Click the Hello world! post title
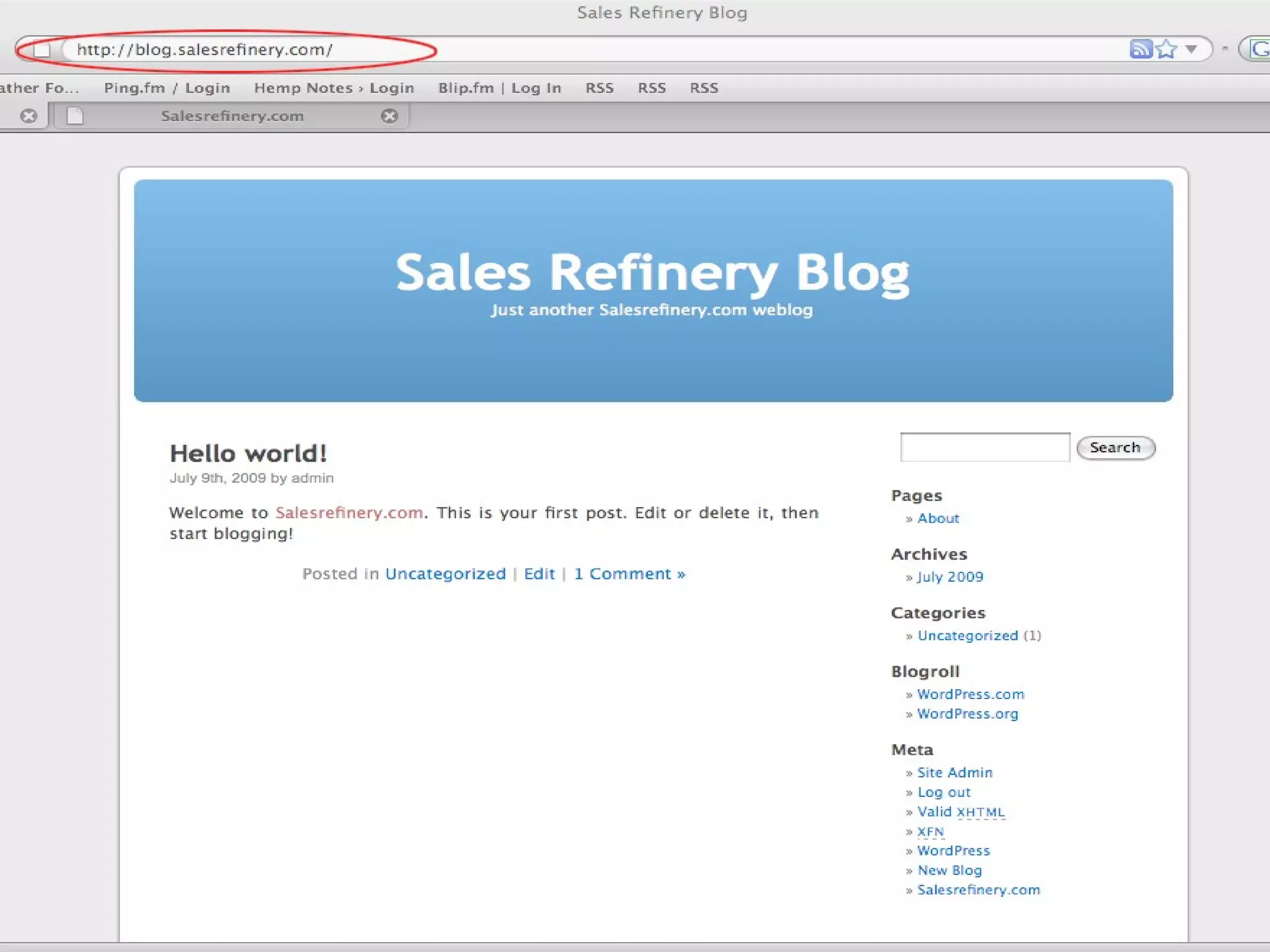 [248, 454]
